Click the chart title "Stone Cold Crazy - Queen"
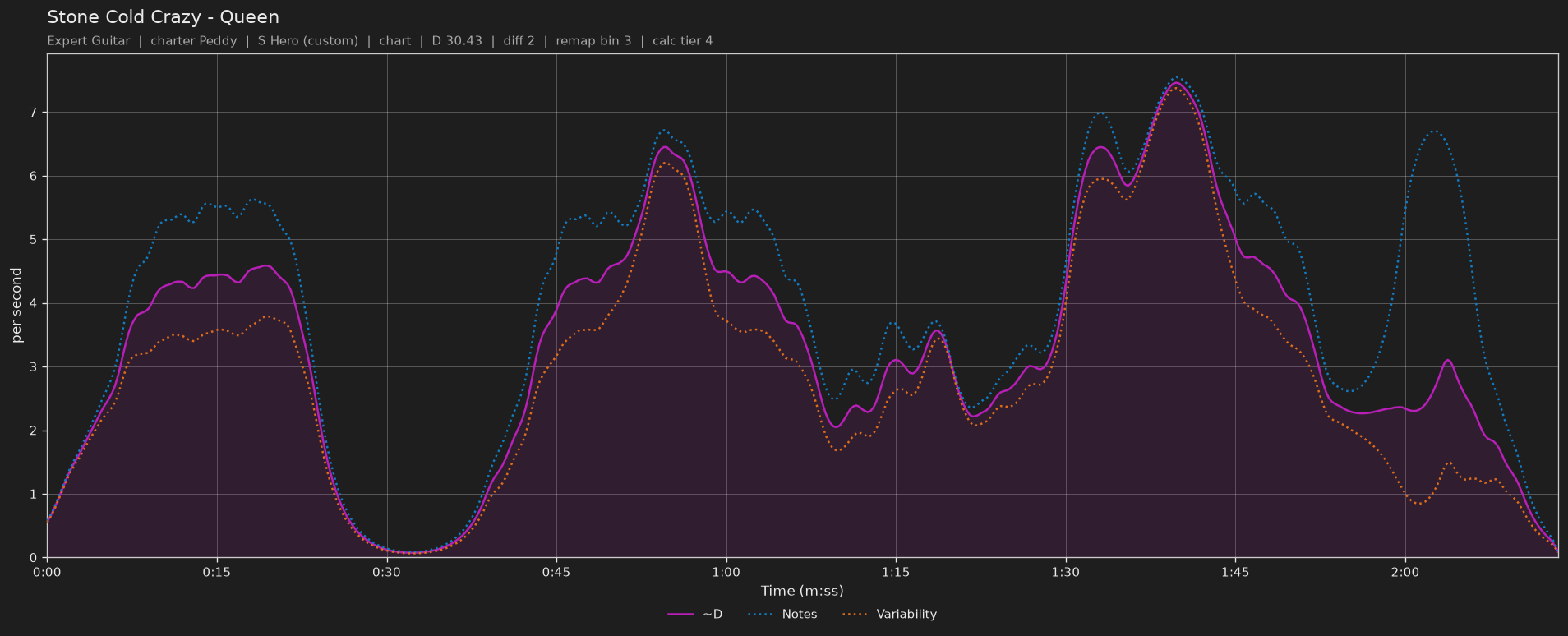The image size is (1568, 636). click(163, 17)
